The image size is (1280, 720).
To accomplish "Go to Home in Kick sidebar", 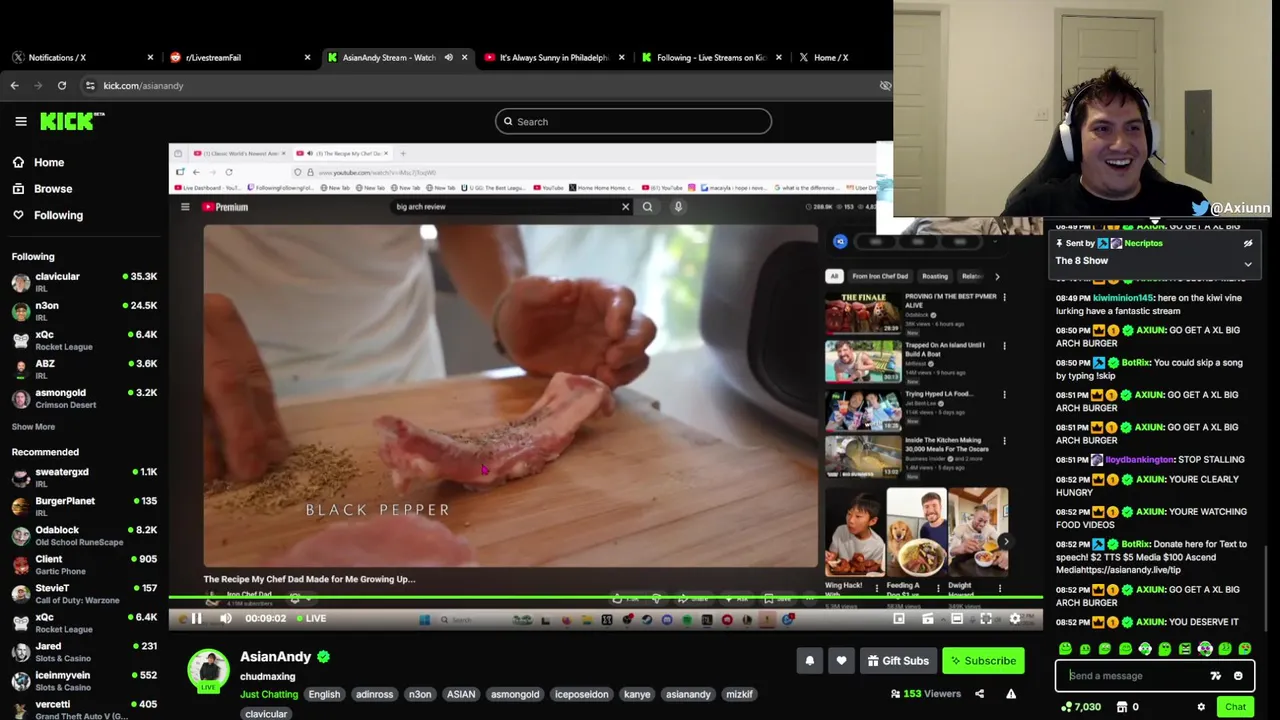I will [38, 162].
